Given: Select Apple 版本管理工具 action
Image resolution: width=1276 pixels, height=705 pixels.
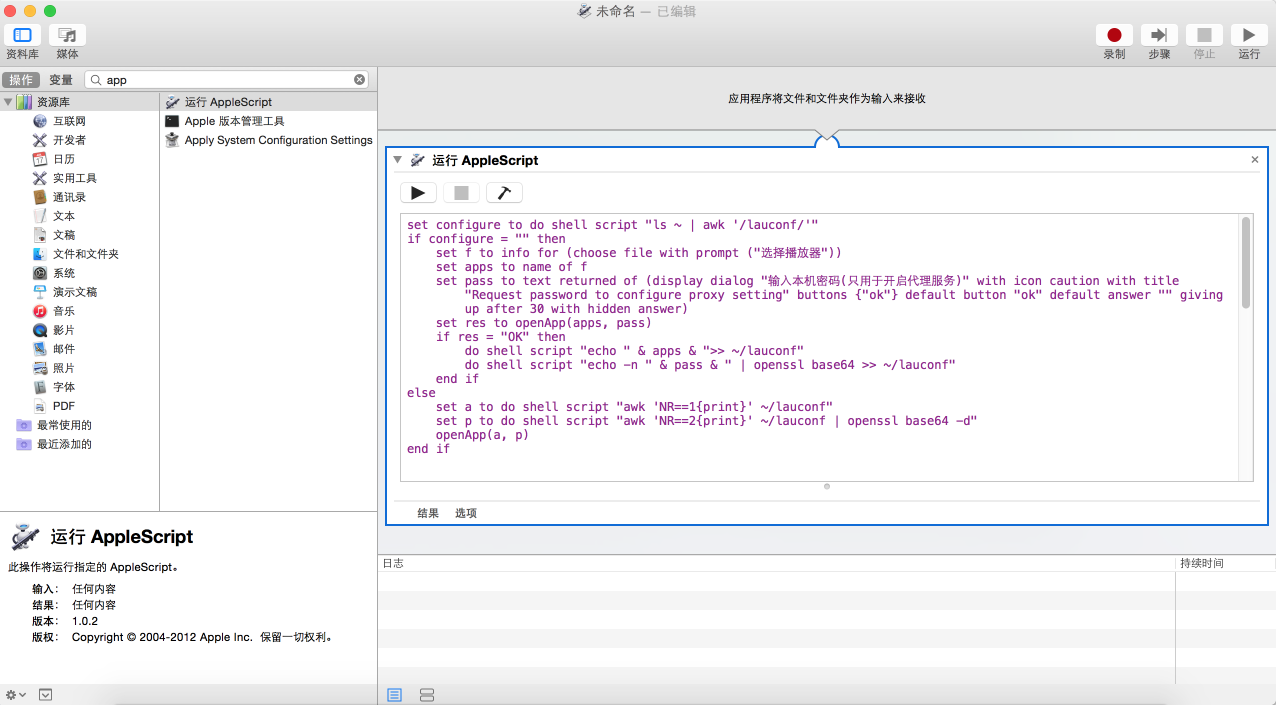Looking at the screenshot, I should pos(268,121).
